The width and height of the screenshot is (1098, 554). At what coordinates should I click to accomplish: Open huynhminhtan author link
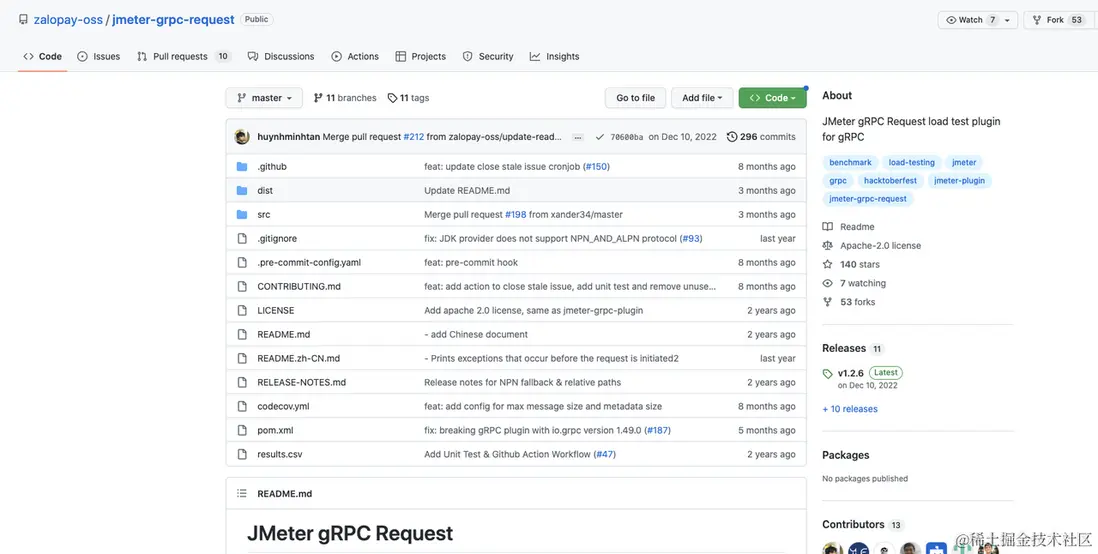click(x=289, y=137)
